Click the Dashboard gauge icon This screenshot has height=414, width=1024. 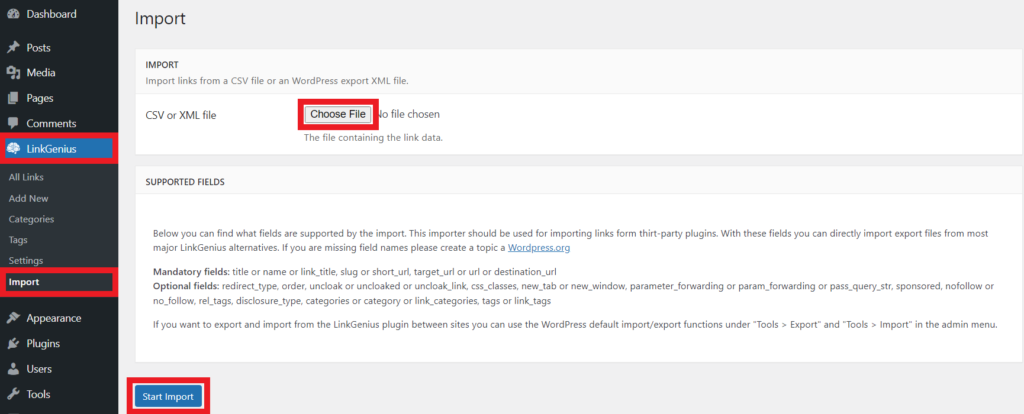[13, 14]
